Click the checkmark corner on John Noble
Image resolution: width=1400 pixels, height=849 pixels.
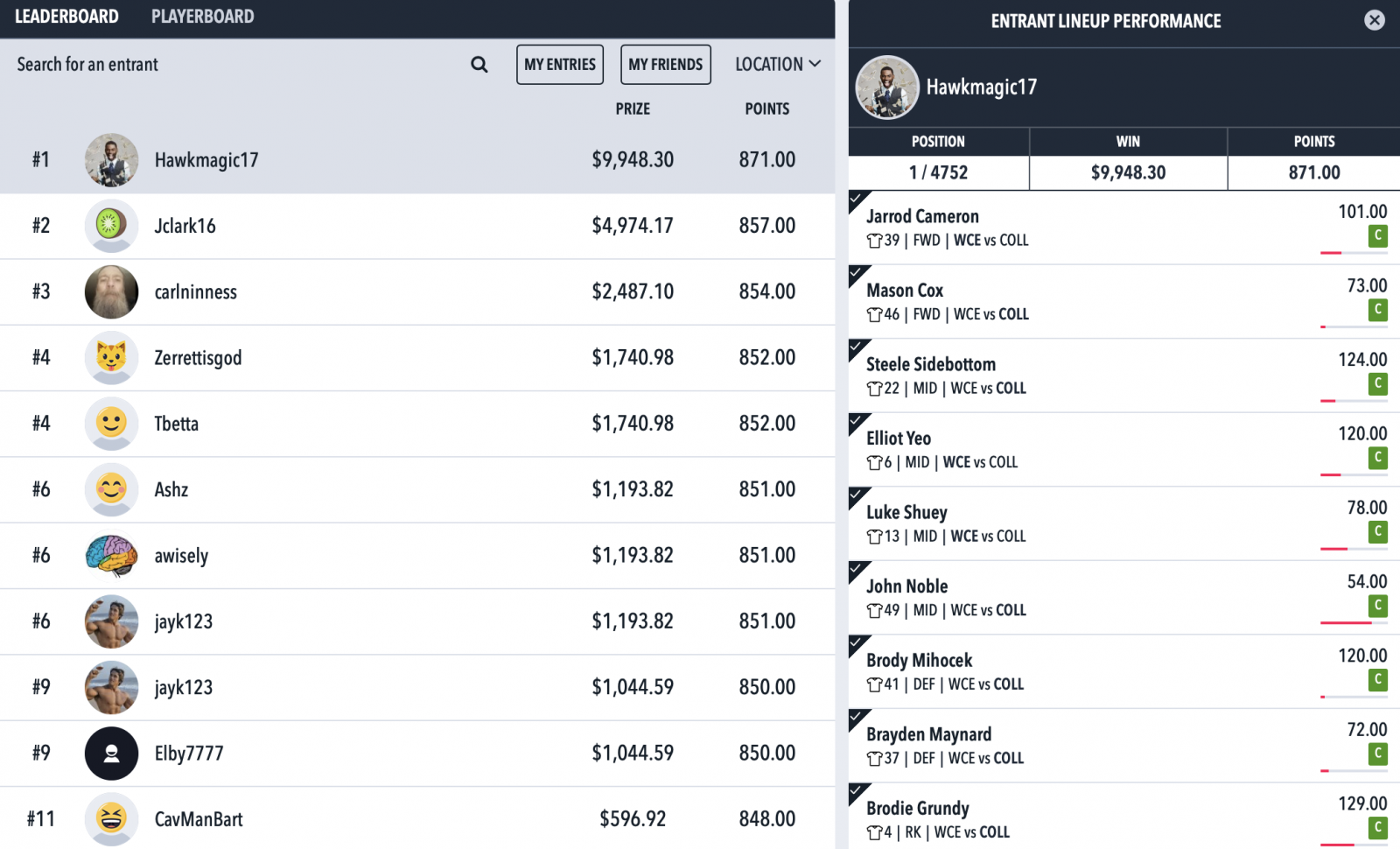click(x=858, y=571)
